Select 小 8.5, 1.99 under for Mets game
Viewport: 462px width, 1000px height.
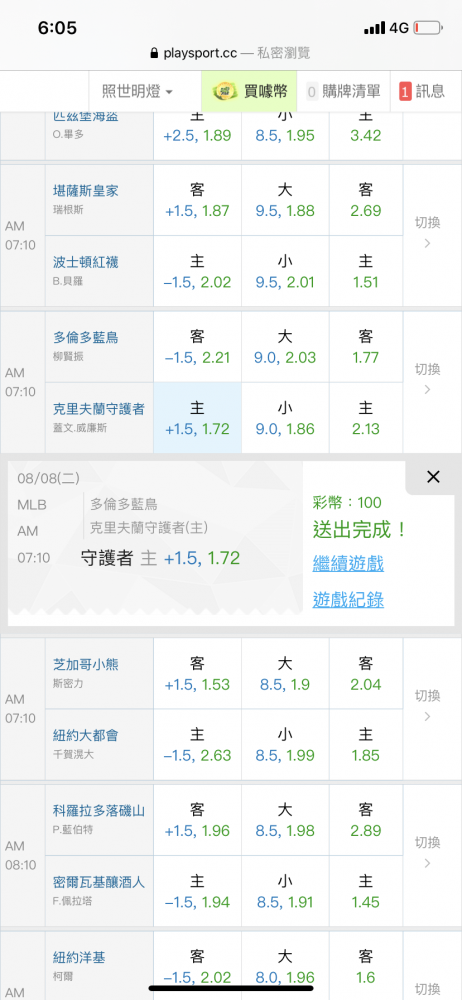pyautogui.click(x=285, y=745)
